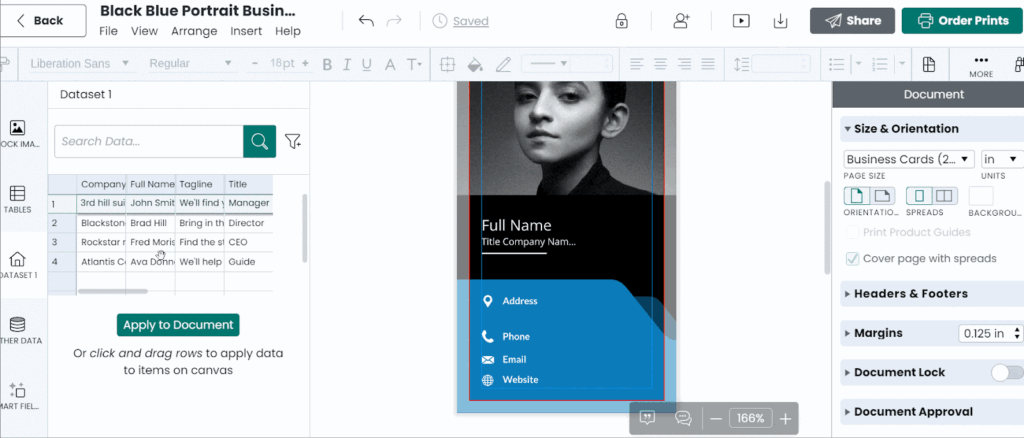1024x438 pixels.
Task: Click the lock icon in top bar
Action: point(621,21)
